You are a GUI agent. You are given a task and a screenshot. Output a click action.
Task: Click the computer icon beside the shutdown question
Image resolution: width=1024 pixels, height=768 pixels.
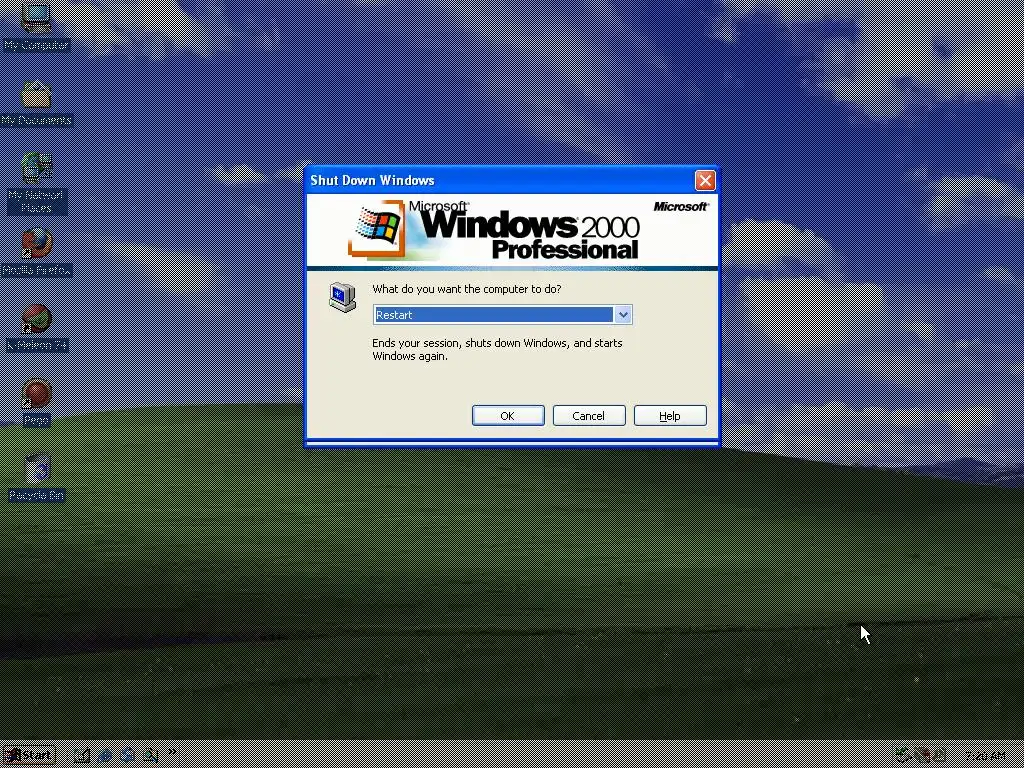pyautogui.click(x=342, y=297)
